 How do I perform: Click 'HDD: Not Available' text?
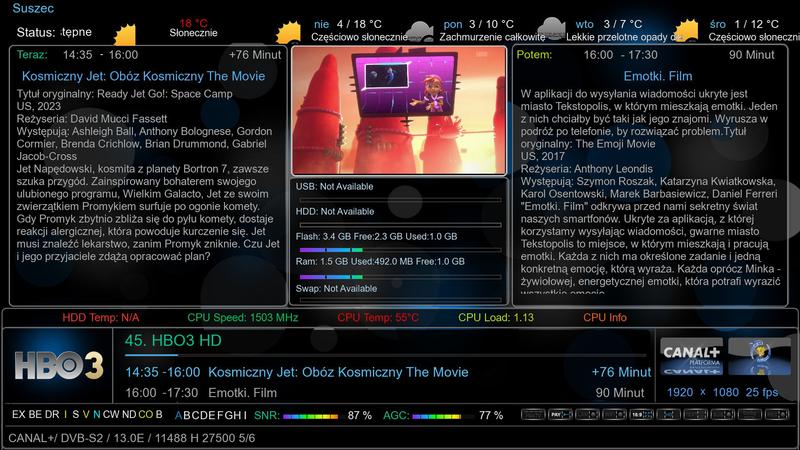[335, 211]
